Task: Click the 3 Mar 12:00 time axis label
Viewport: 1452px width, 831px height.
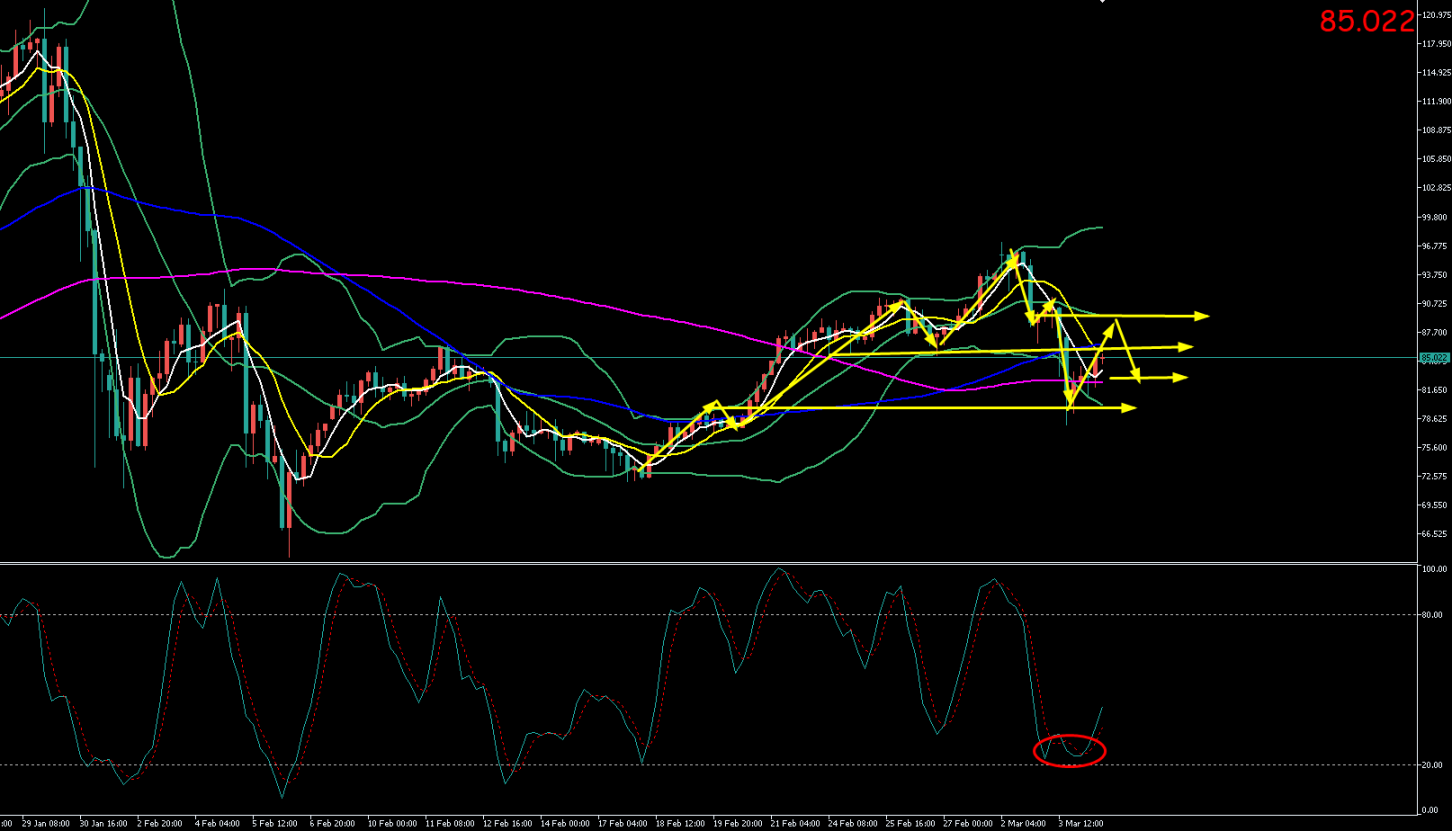Action: pos(1080,824)
